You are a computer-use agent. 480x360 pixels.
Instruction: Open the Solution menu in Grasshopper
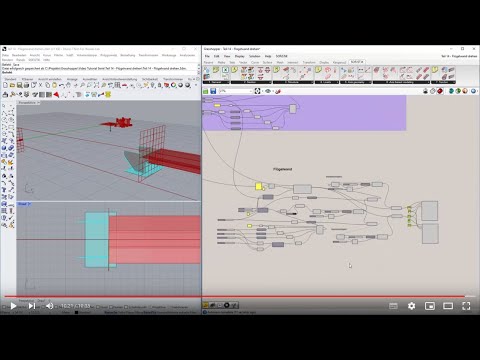255,56
